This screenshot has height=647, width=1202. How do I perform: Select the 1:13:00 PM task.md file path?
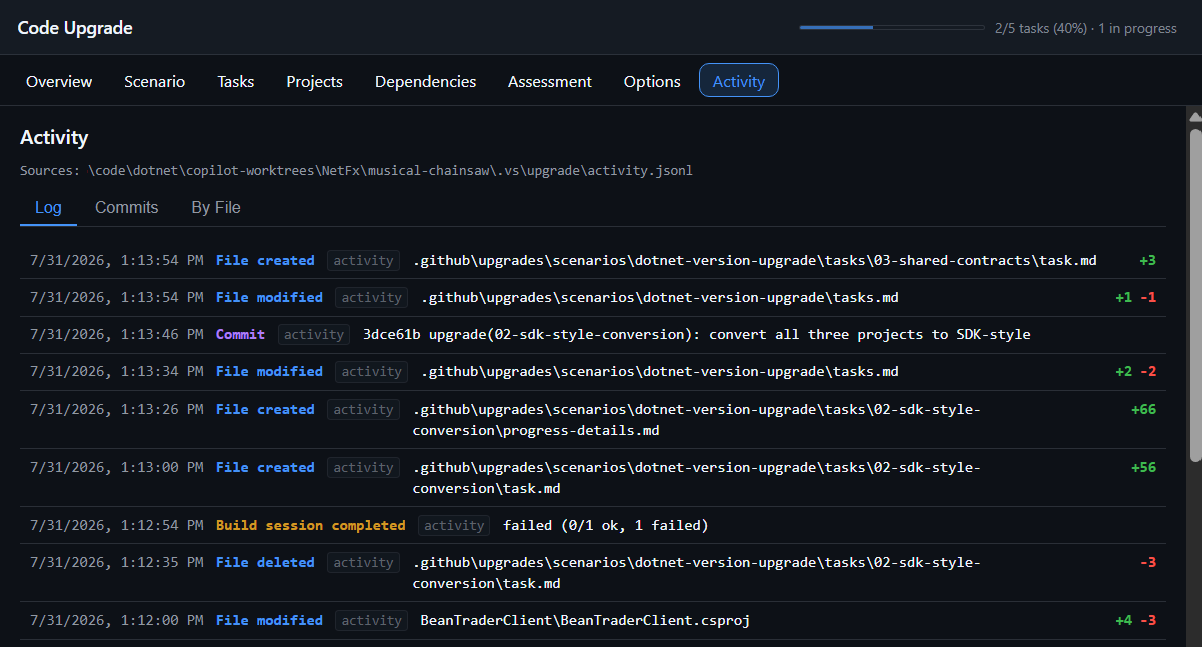click(697, 478)
